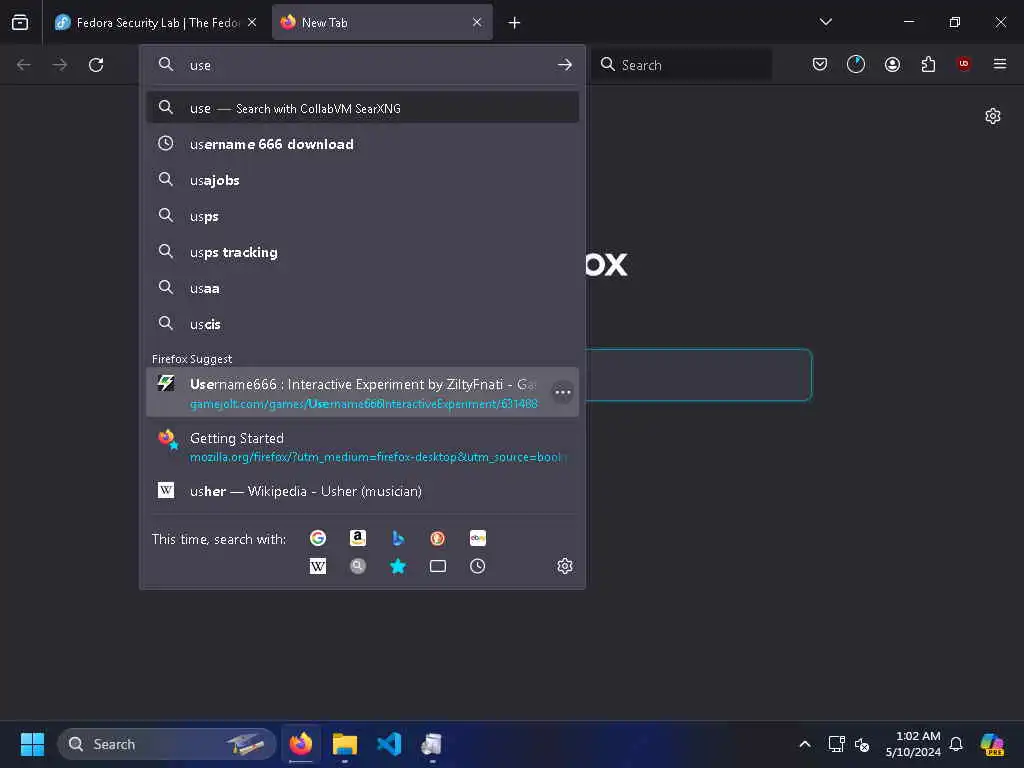Close the New Tab tab
The height and width of the screenshot is (768, 1024).
477,22
